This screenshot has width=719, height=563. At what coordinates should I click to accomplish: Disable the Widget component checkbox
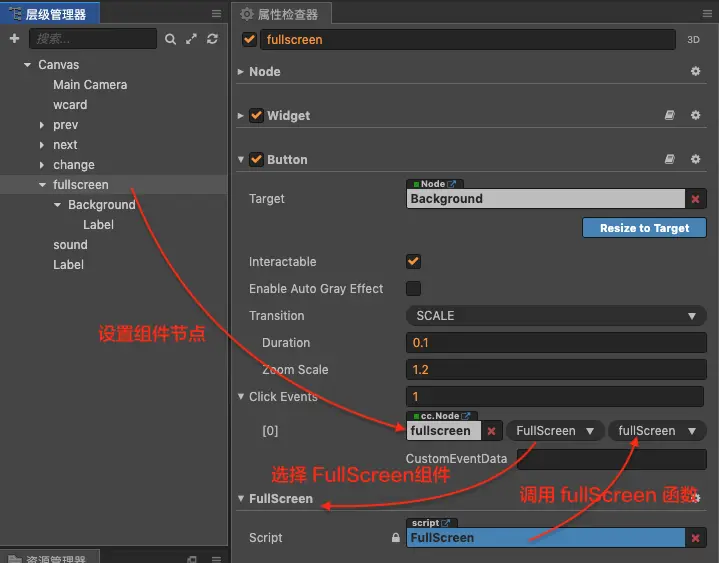[256, 116]
